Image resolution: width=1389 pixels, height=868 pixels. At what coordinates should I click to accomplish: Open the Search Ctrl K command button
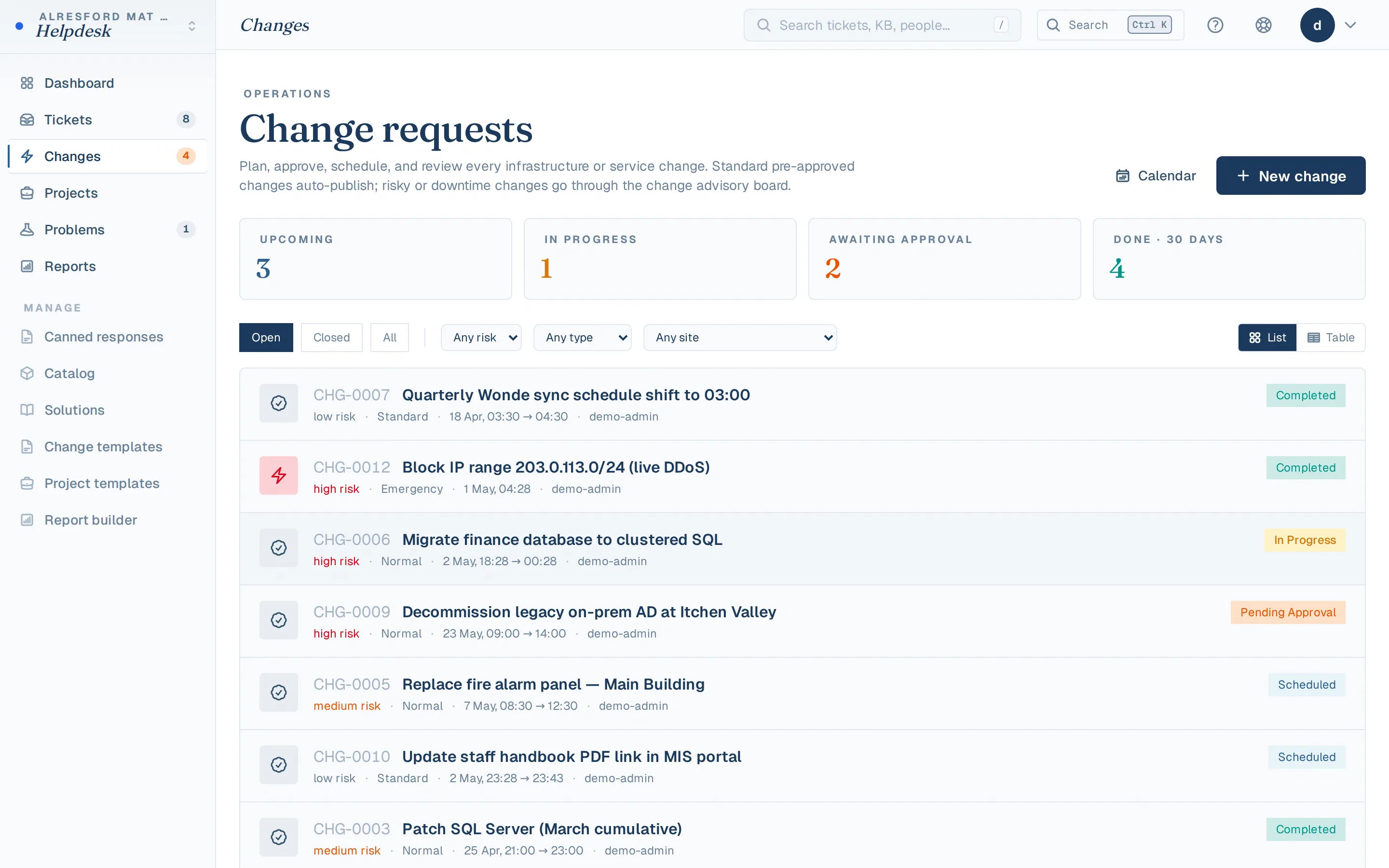coord(1110,25)
